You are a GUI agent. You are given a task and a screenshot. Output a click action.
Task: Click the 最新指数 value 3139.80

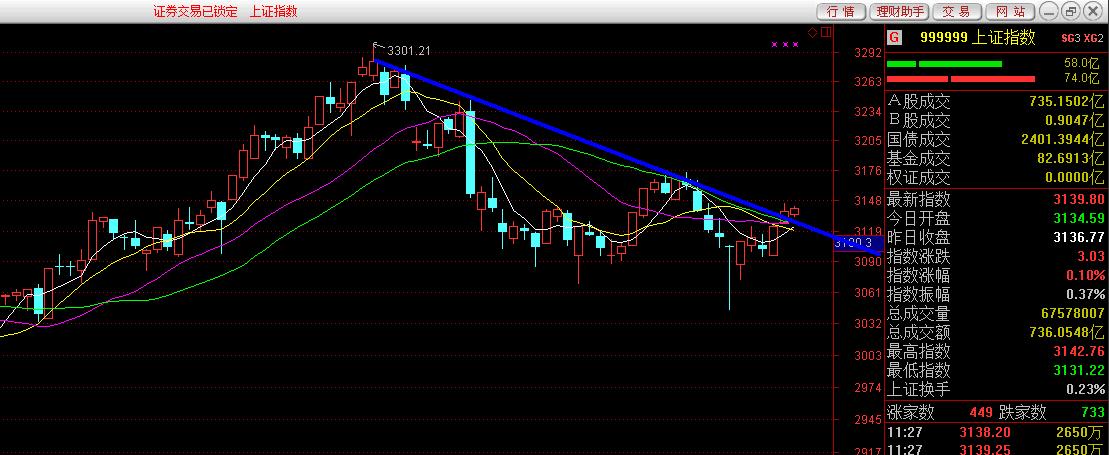(x=1079, y=200)
